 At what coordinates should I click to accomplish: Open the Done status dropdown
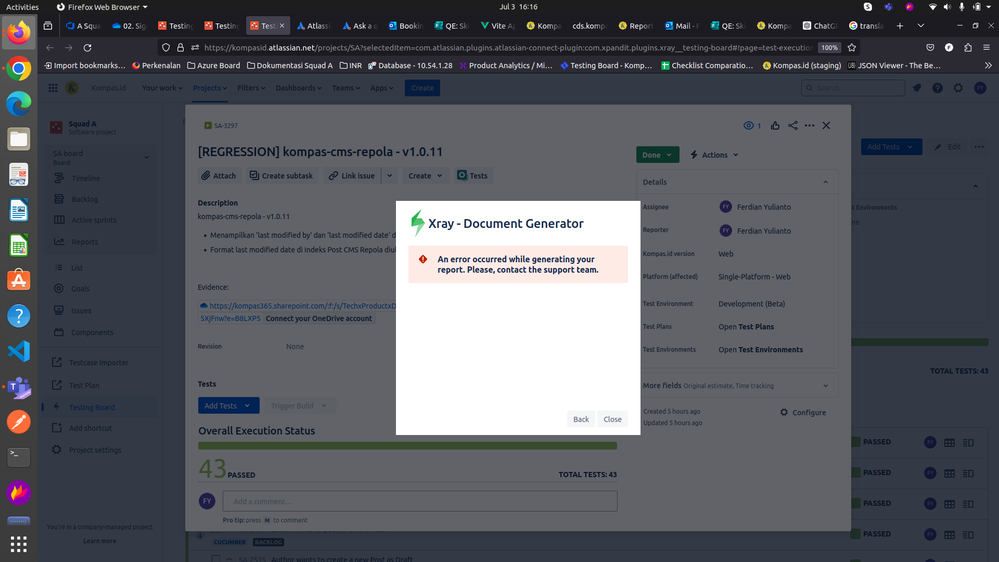coord(658,155)
